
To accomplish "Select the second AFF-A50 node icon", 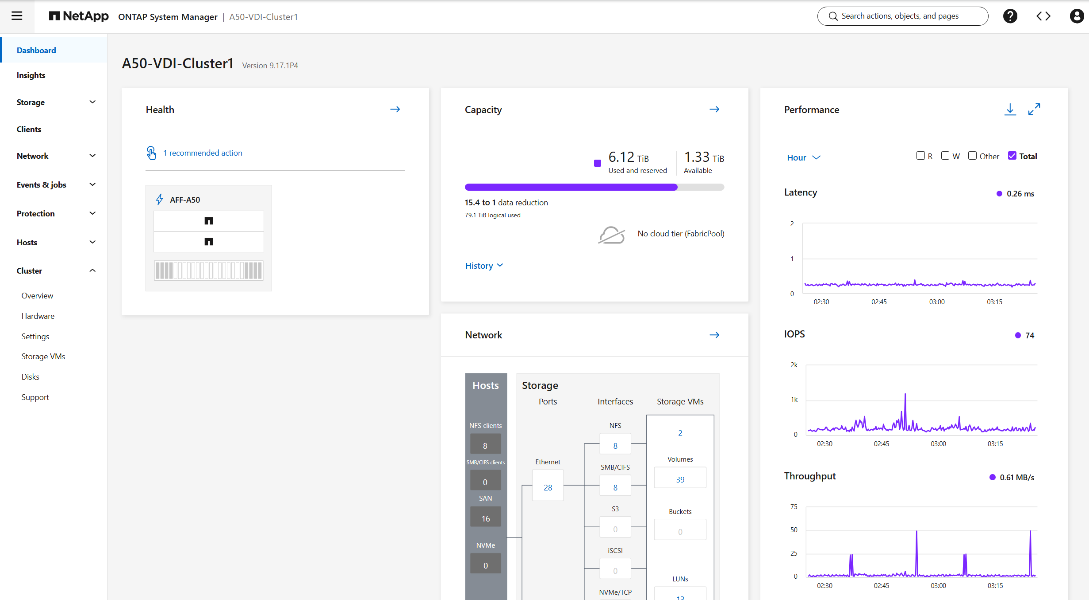I will [x=208, y=242].
